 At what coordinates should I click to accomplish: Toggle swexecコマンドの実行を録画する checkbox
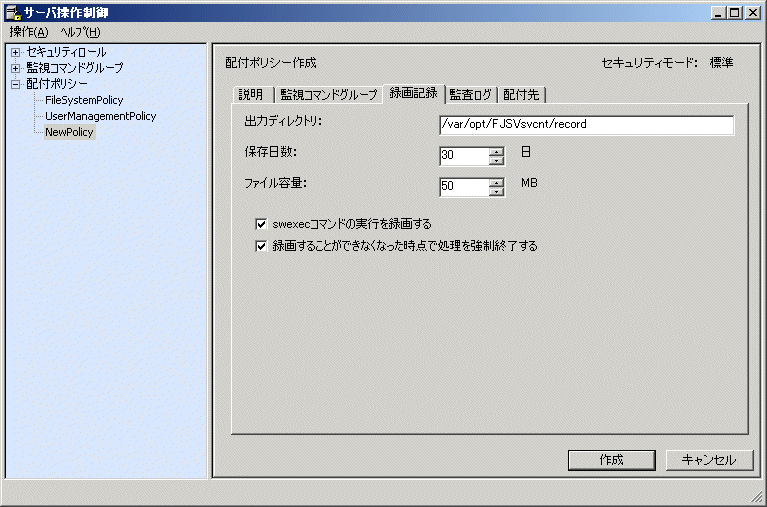point(261,224)
